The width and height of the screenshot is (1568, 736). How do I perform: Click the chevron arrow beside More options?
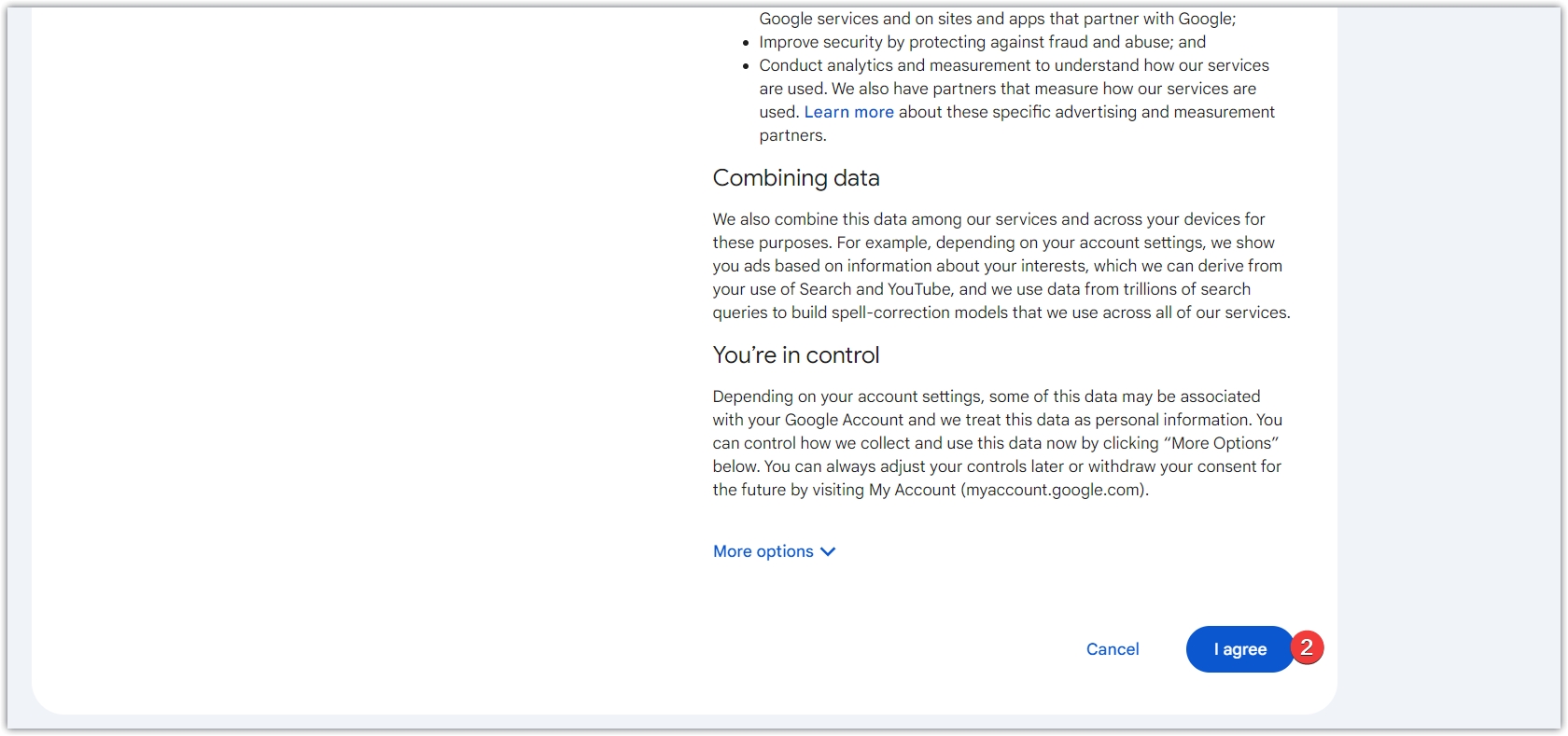tap(828, 551)
